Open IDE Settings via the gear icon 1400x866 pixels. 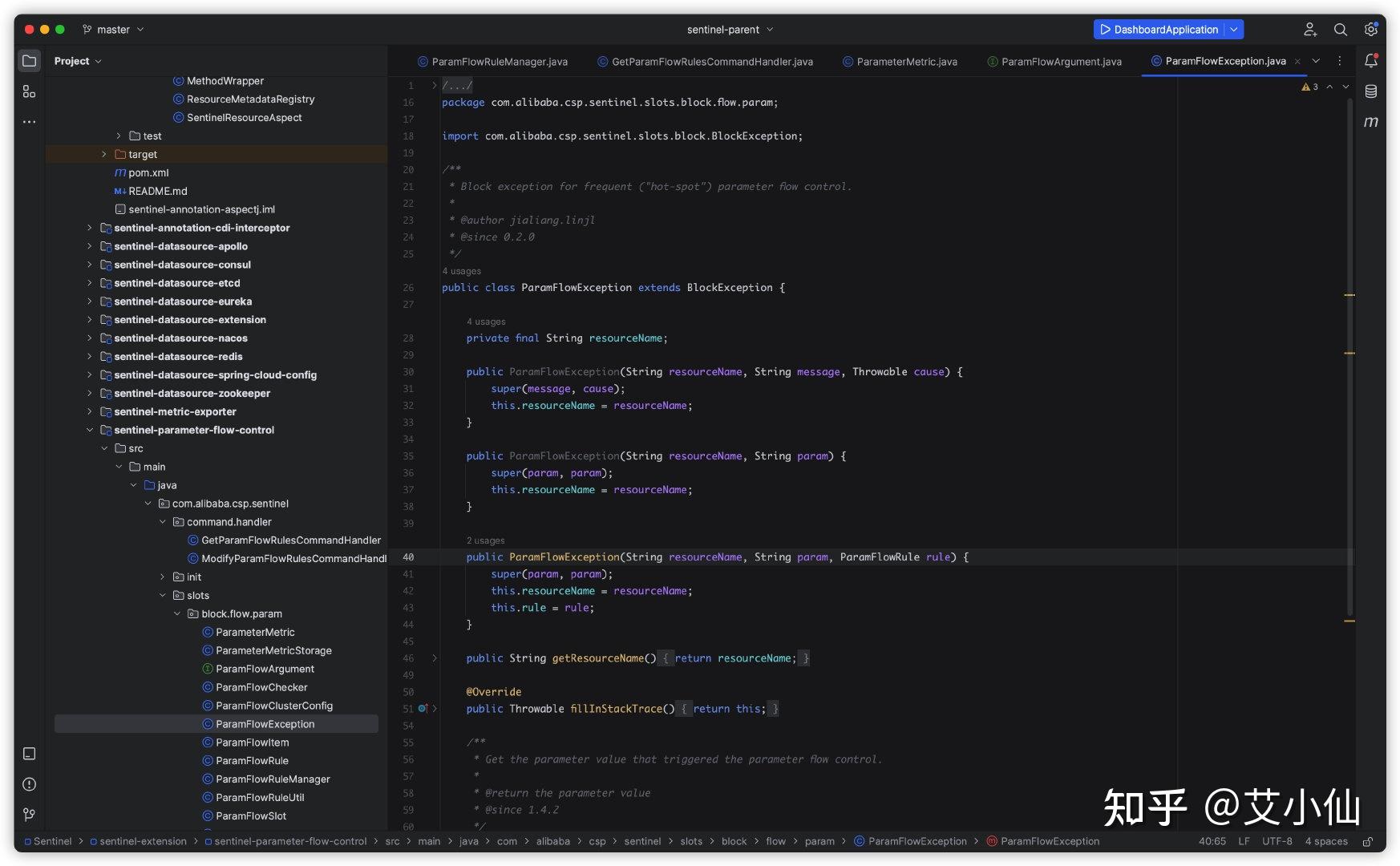(x=1370, y=29)
